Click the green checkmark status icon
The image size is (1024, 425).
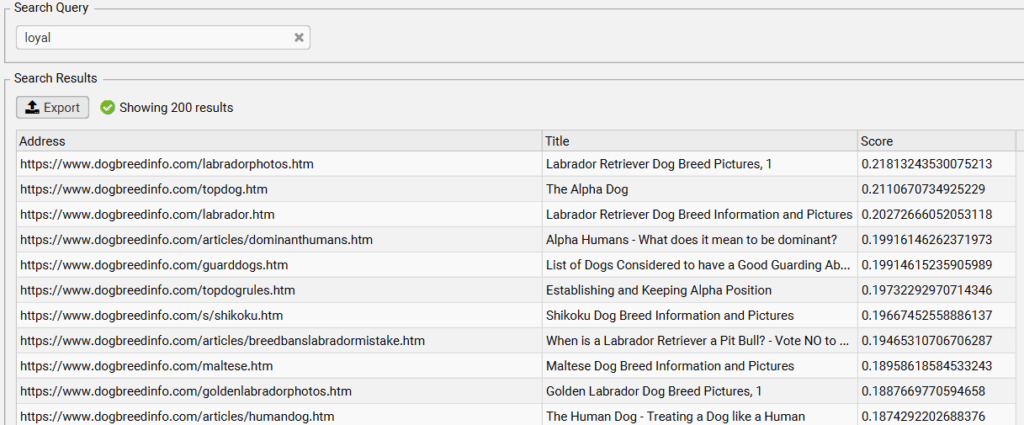(x=108, y=108)
